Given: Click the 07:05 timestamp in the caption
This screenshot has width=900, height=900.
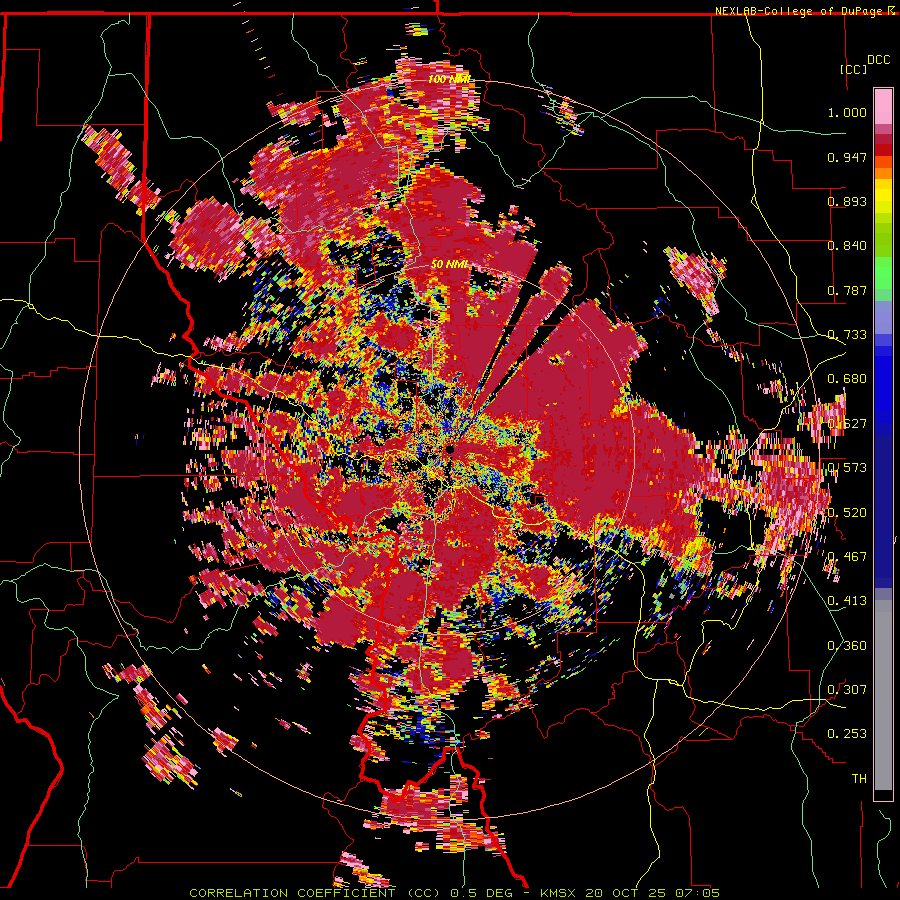Looking at the screenshot, I should coord(697,893).
